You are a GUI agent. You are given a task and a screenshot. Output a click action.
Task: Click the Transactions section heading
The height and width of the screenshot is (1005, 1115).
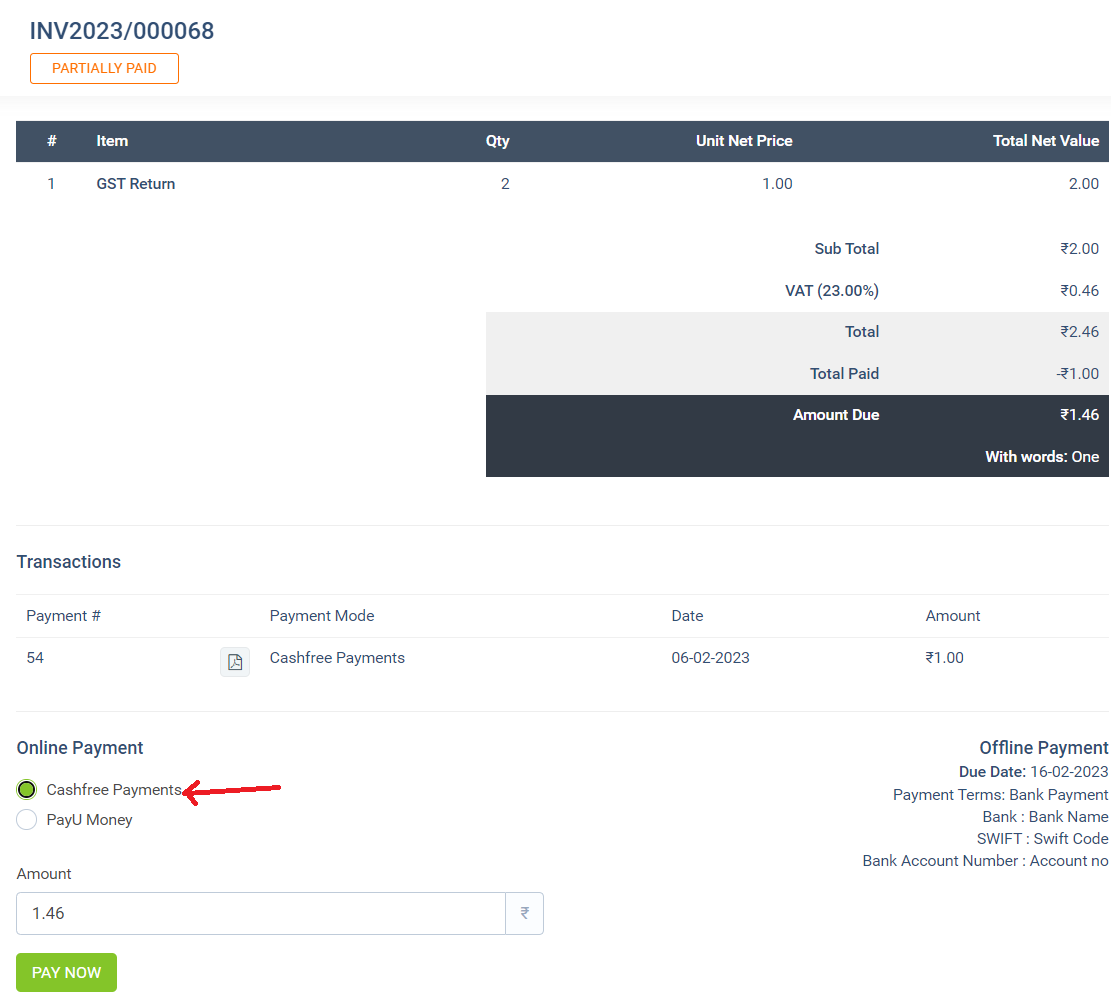[x=68, y=562]
